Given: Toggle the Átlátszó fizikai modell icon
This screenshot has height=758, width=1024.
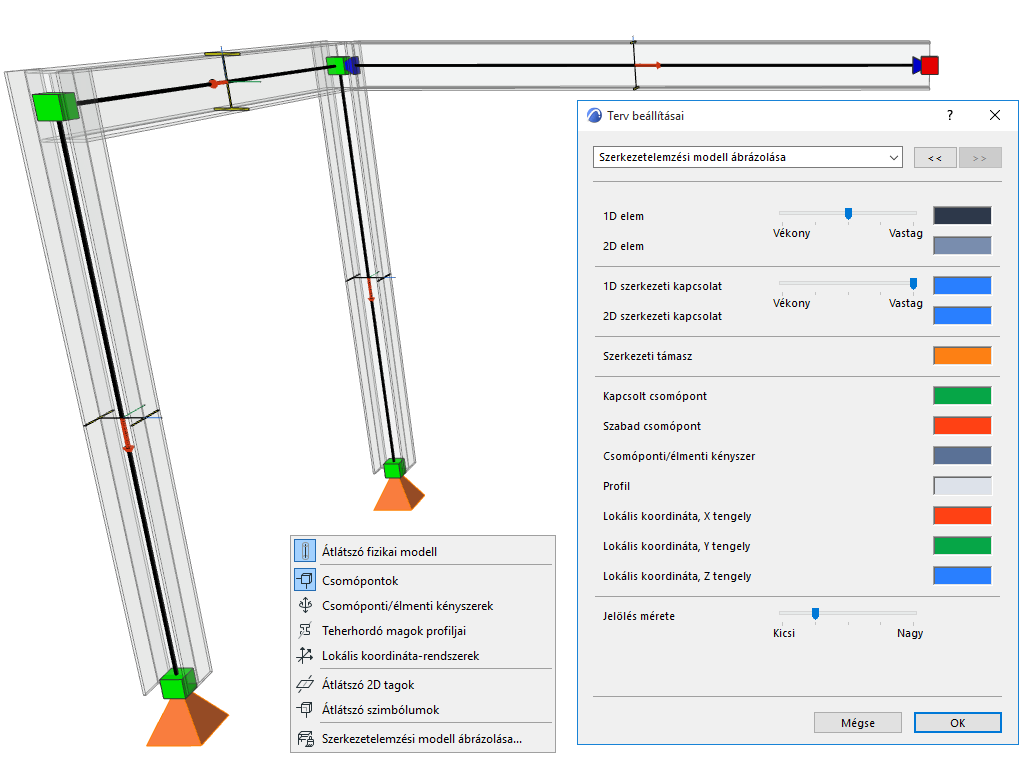Looking at the screenshot, I should 305,551.
